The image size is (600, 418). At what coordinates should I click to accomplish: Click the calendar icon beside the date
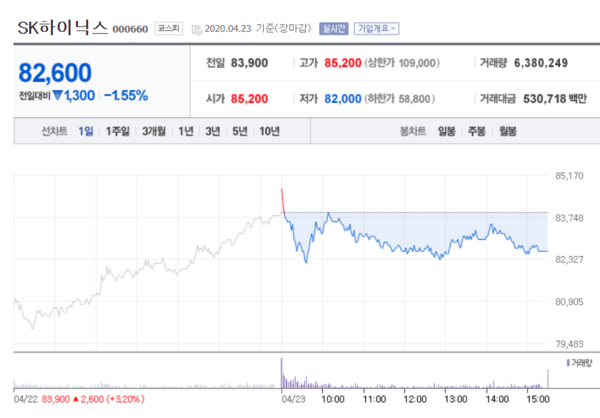pyautogui.click(x=196, y=29)
